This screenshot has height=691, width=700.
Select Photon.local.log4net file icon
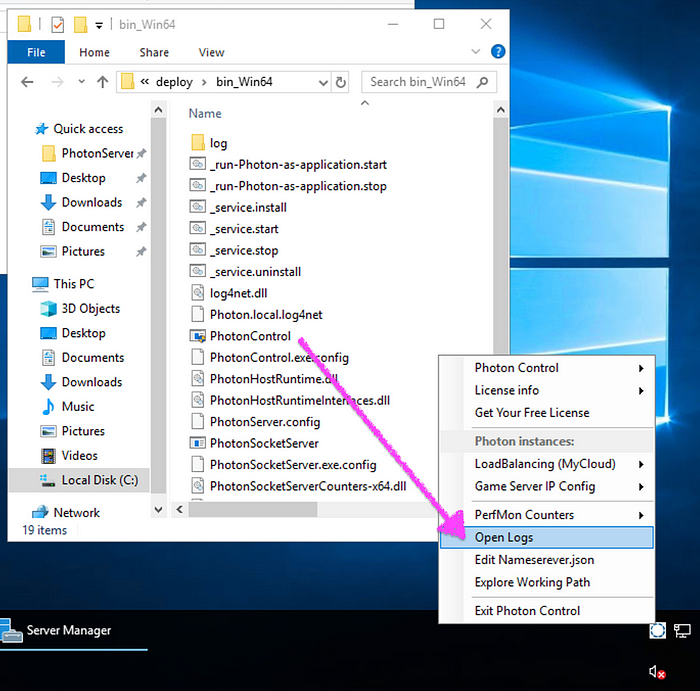tap(198, 314)
